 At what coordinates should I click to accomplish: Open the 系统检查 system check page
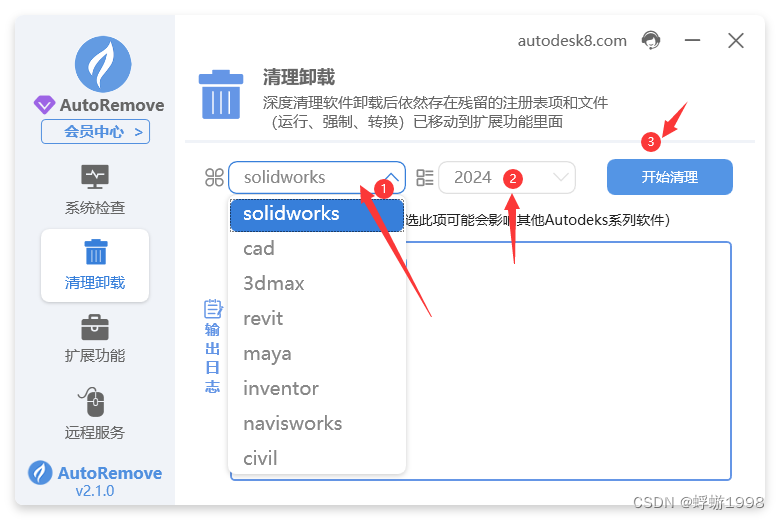click(95, 190)
